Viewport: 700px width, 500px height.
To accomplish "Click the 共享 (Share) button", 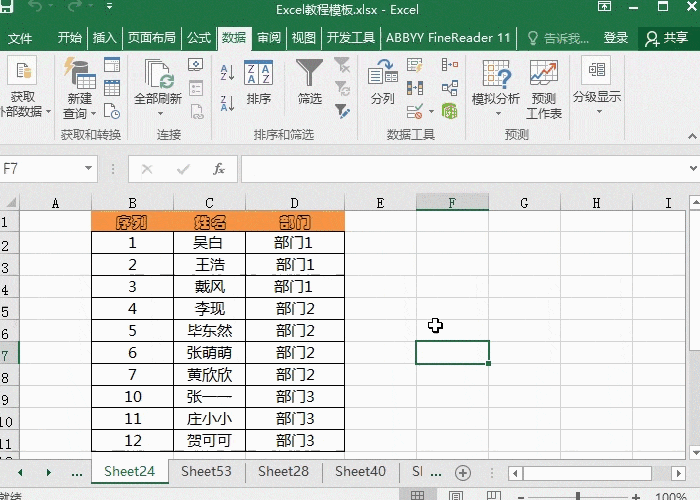I will pyautogui.click(x=667, y=38).
